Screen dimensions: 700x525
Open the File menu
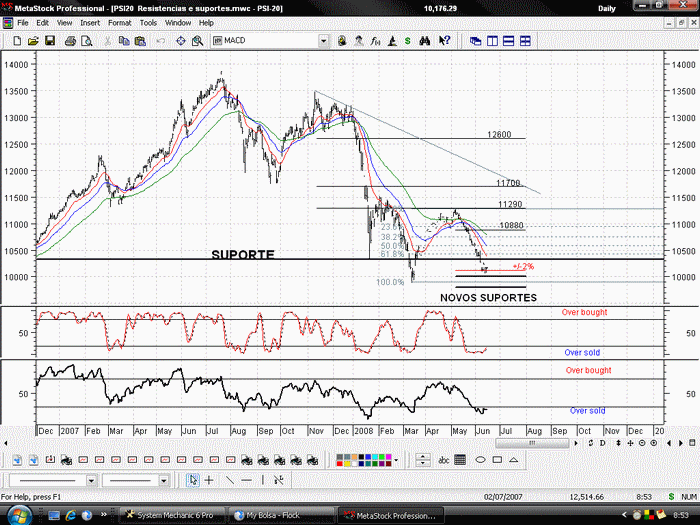23,23
